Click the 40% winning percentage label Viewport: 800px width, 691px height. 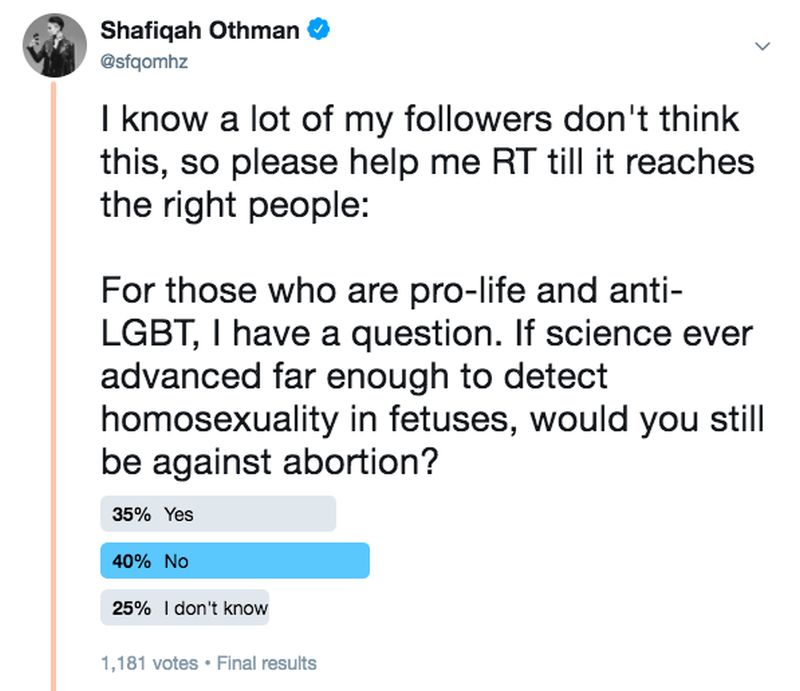[131, 561]
